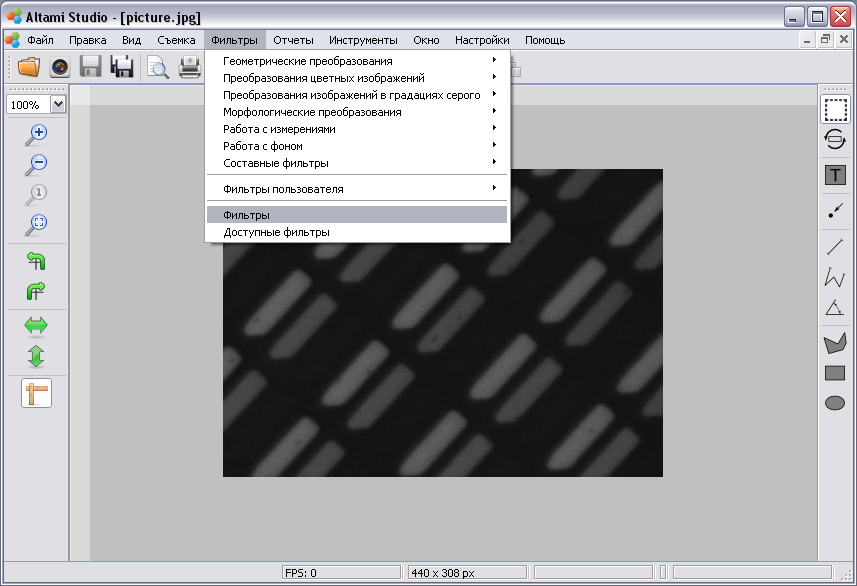This screenshot has height=586, width=857.
Task: Open print preview with magnifier page icon
Action: pyautogui.click(x=157, y=67)
